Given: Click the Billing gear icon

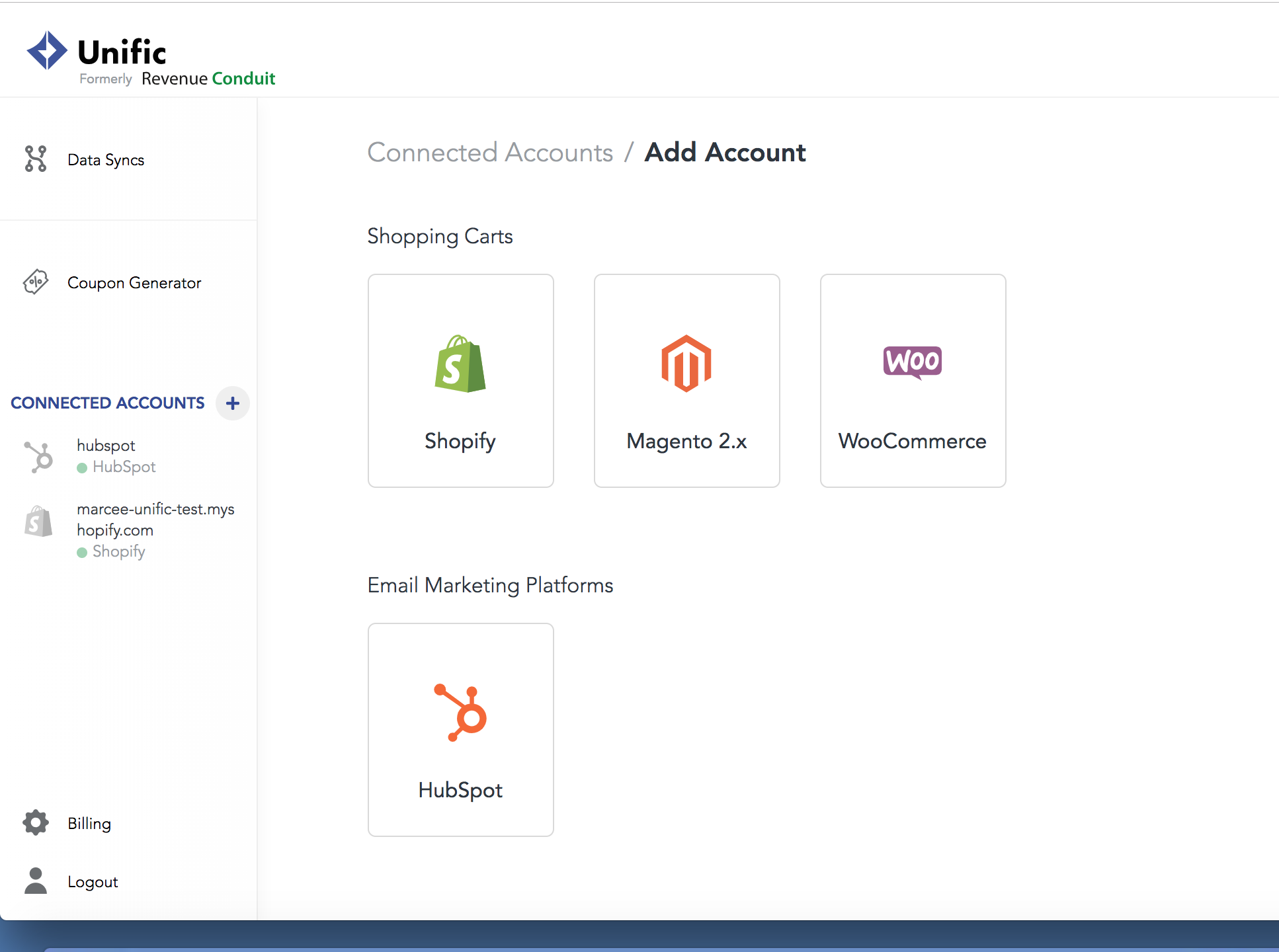Looking at the screenshot, I should pos(36,822).
